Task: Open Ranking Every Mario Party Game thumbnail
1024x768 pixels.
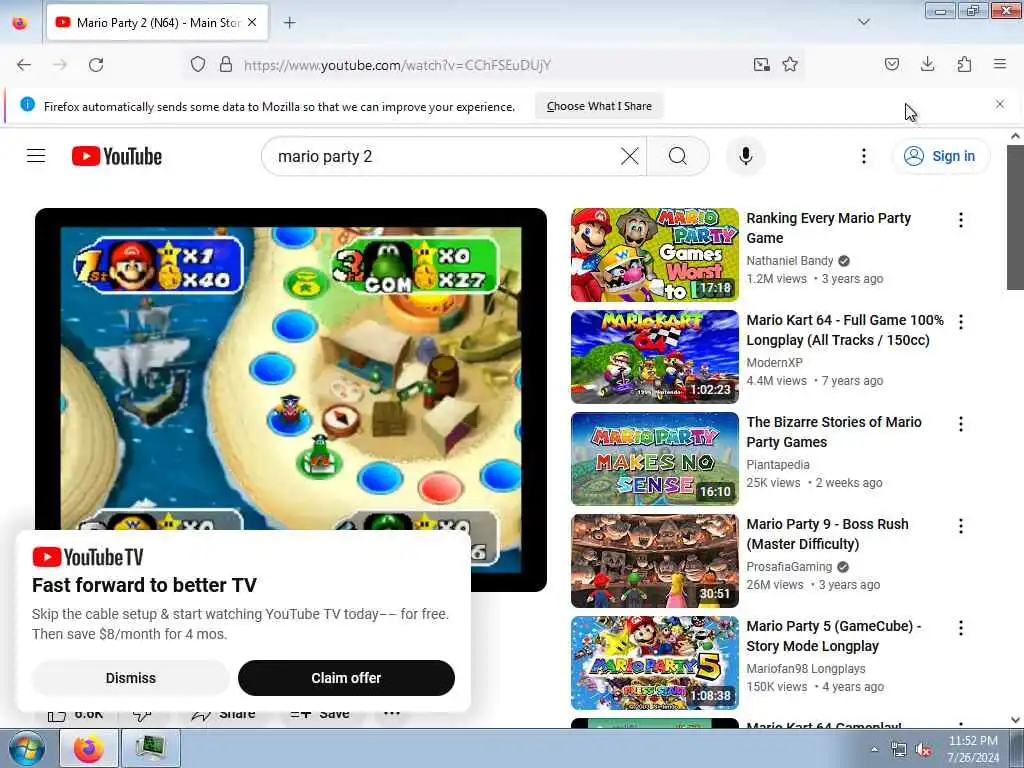Action: (654, 255)
